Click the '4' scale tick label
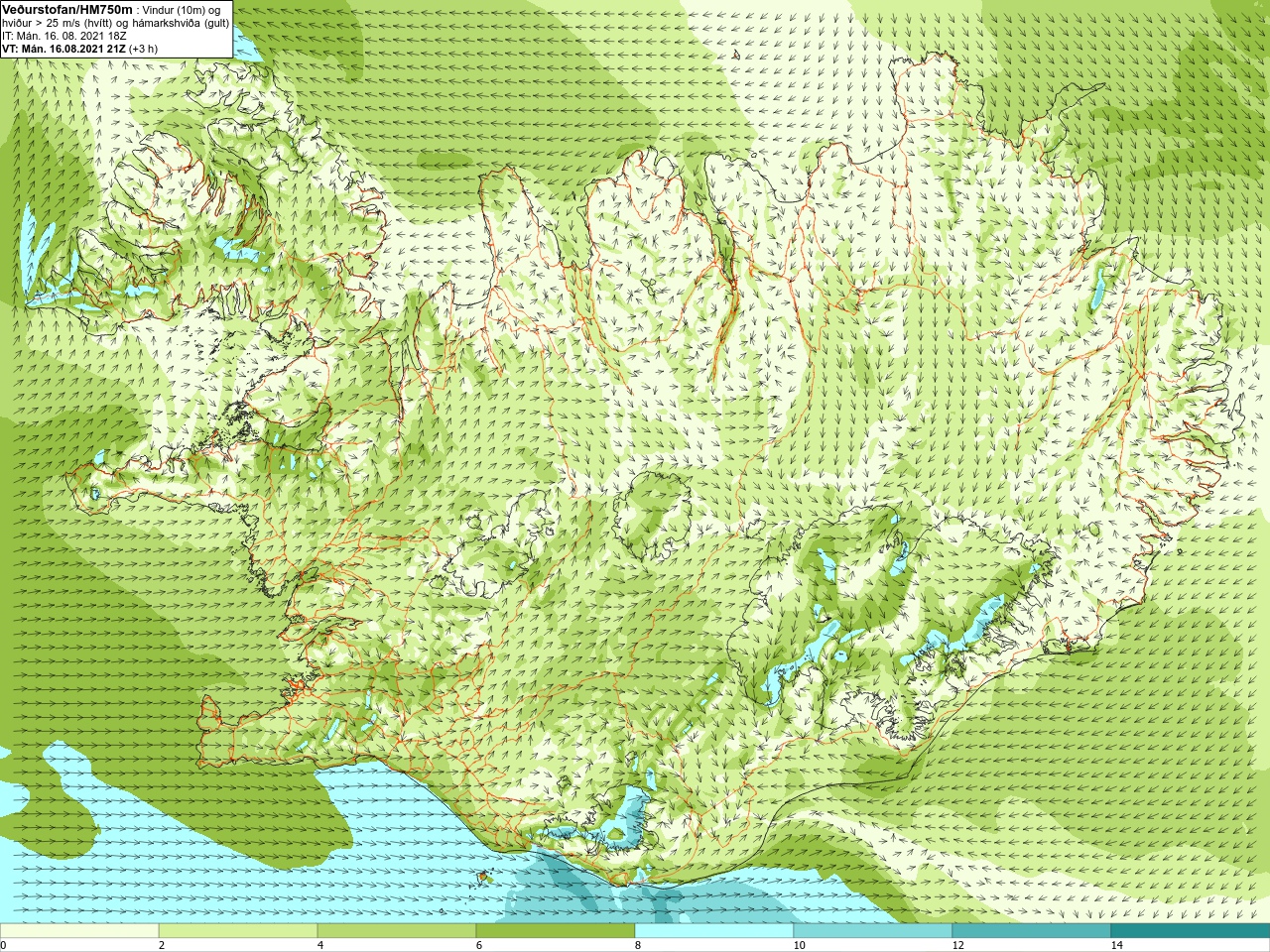This screenshot has height=952, width=1270. (320, 945)
